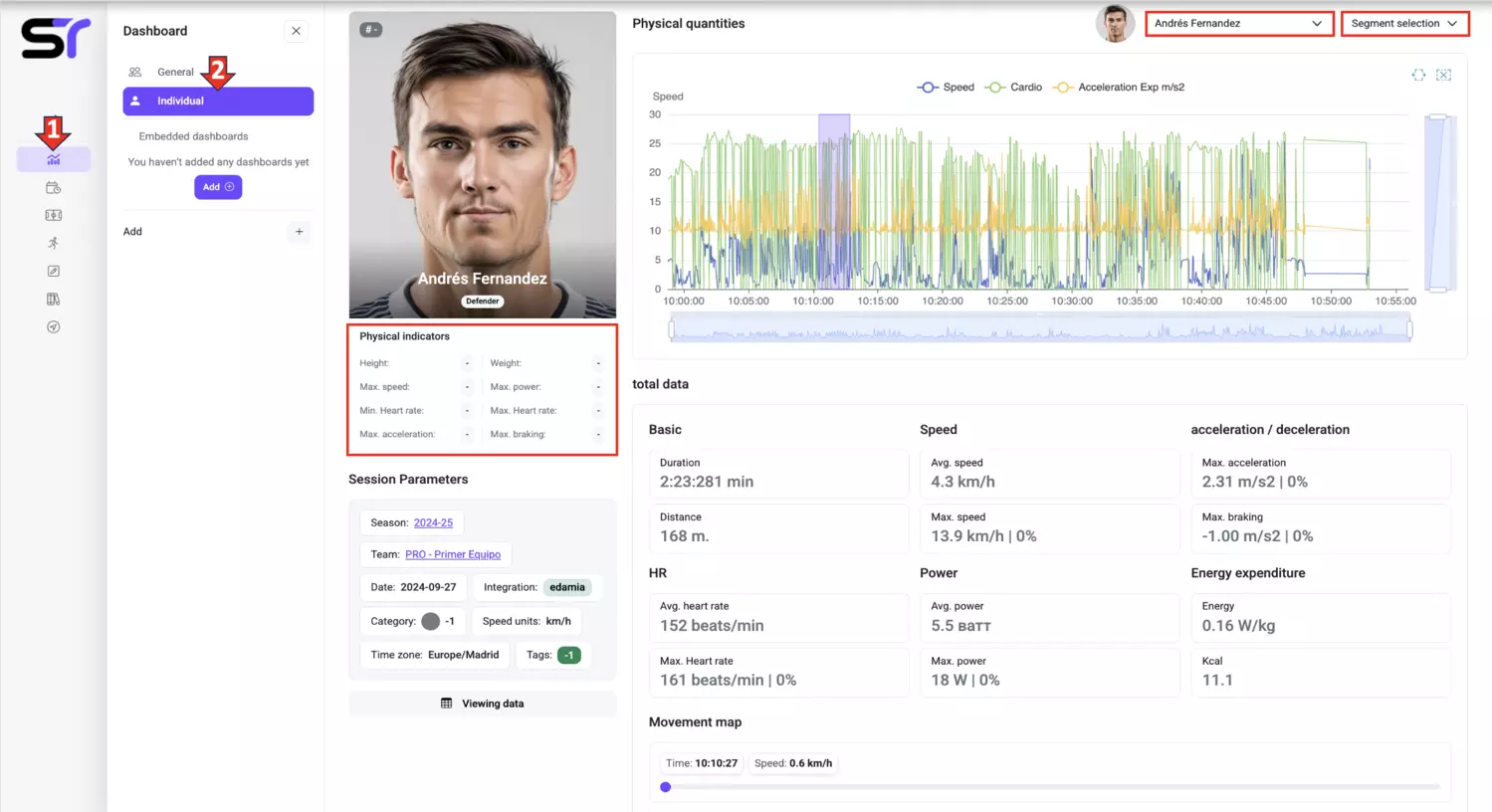Click the Avg. heart rate 152 beats/min card
1492x812 pixels.
[x=778, y=617]
